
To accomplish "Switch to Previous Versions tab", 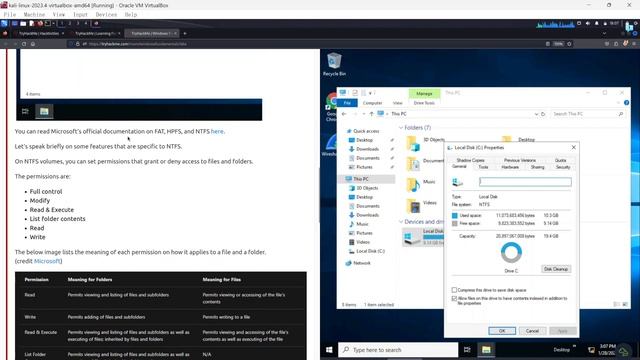I will 520,160.
